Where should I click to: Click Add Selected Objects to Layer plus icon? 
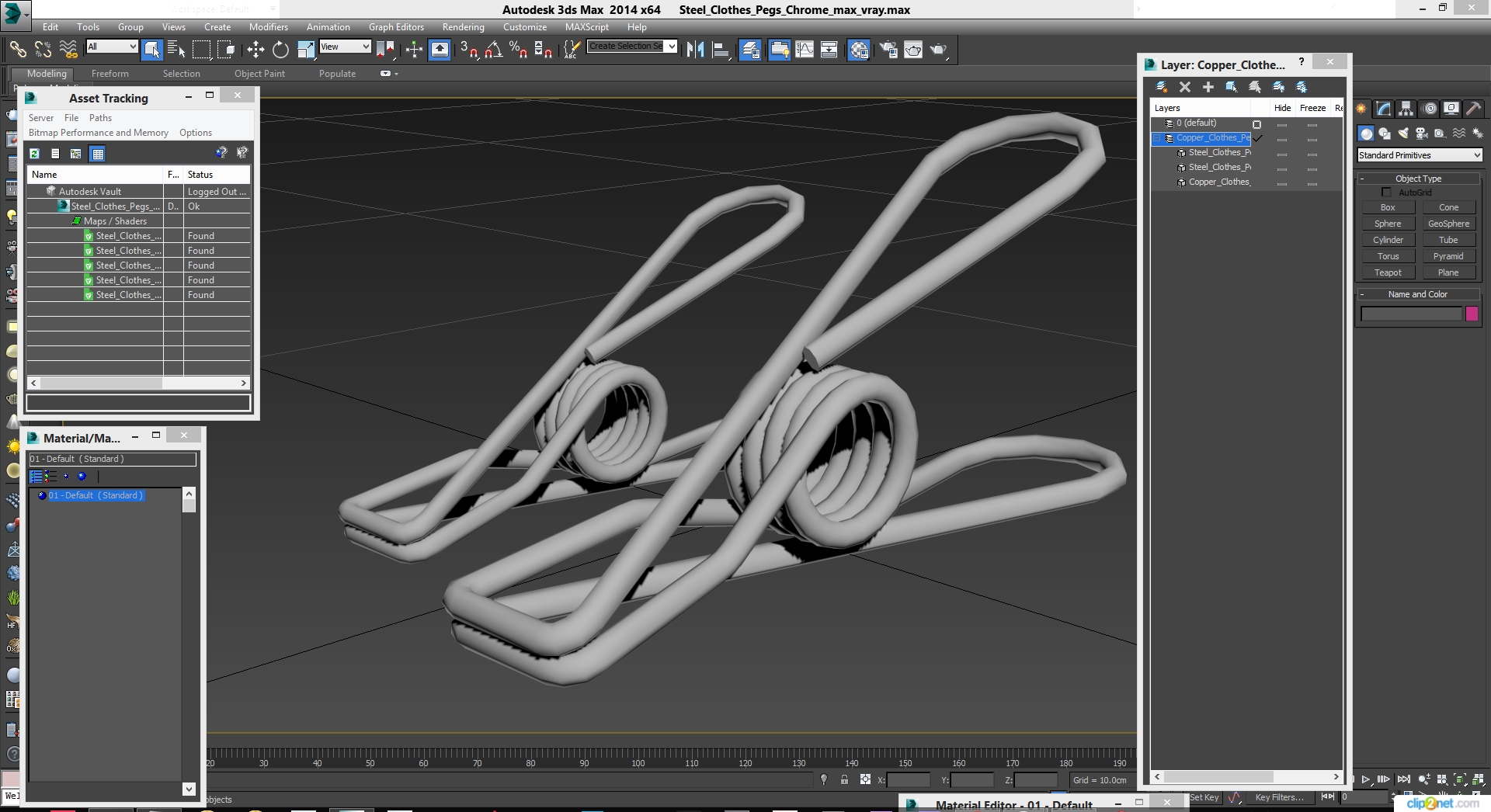coord(1208,87)
